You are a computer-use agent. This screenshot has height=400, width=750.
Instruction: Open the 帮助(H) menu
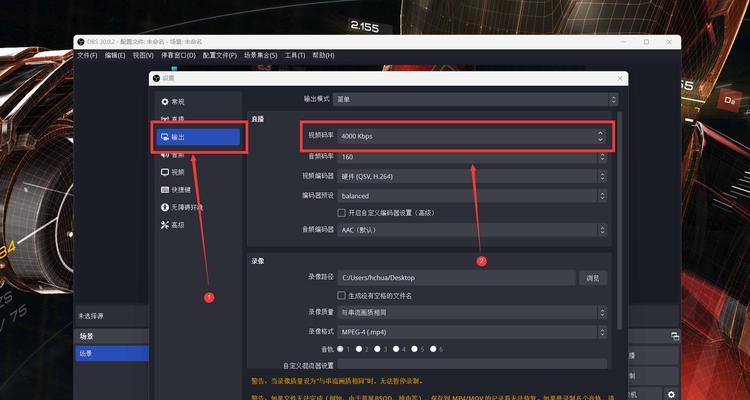click(323, 56)
